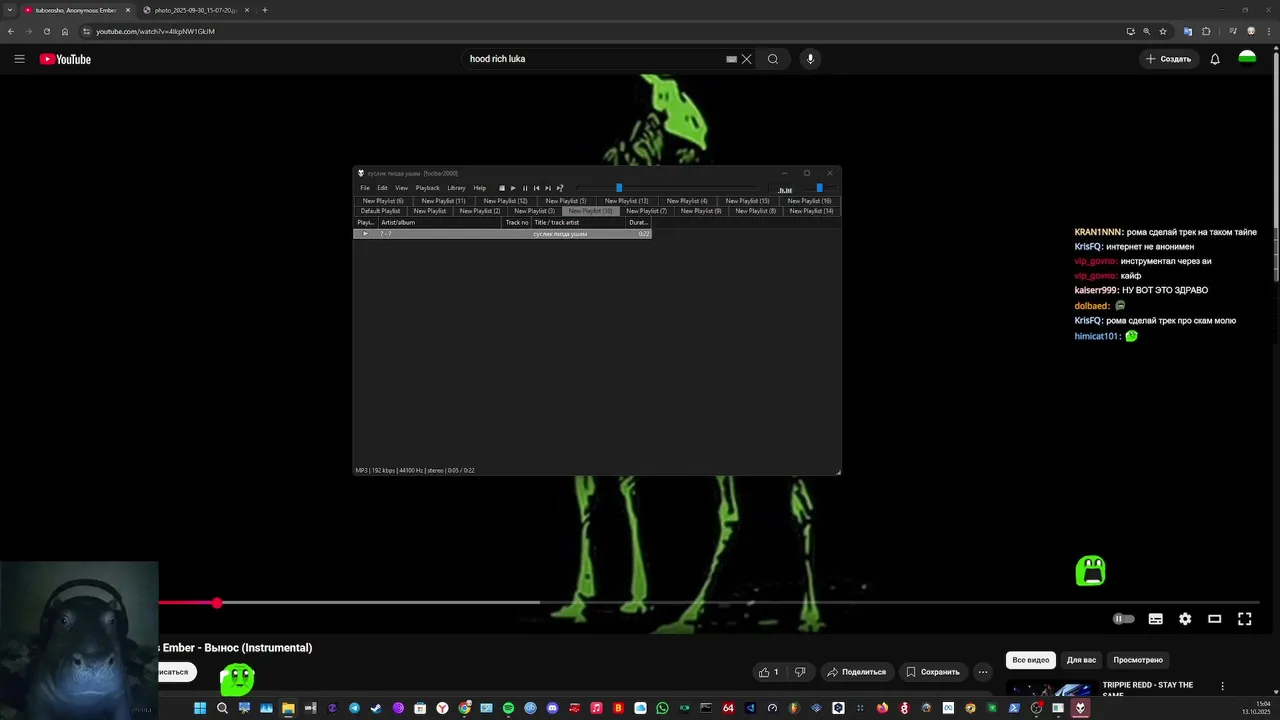
Task: Click the Сохранить save button
Action: pos(933,672)
